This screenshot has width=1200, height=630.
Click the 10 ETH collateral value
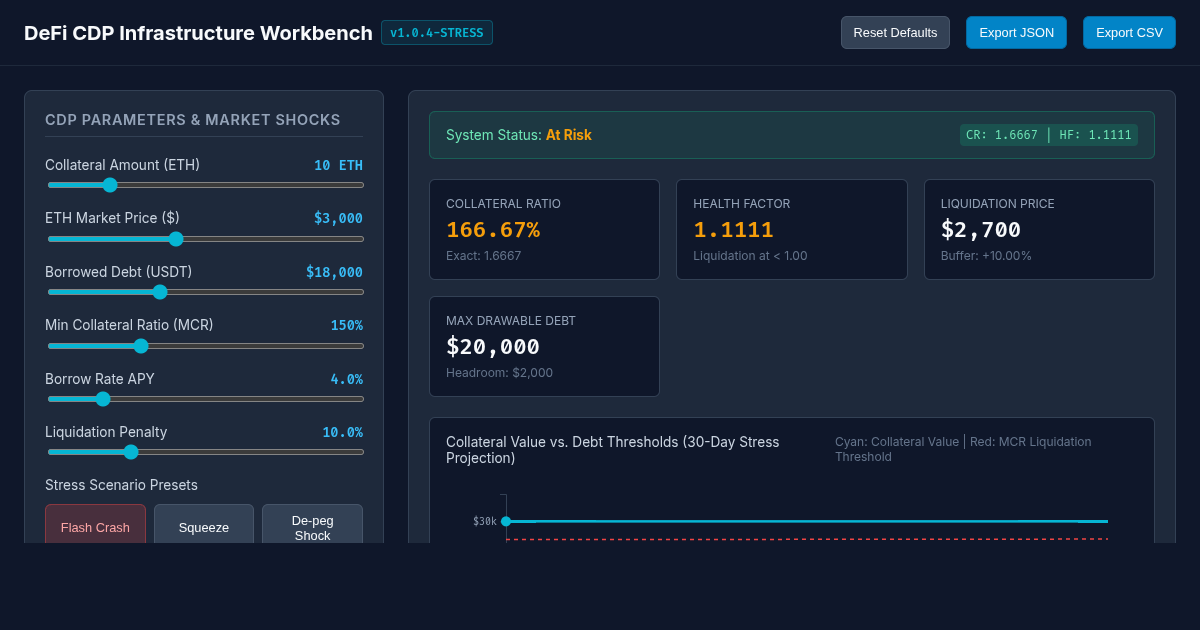(338, 165)
